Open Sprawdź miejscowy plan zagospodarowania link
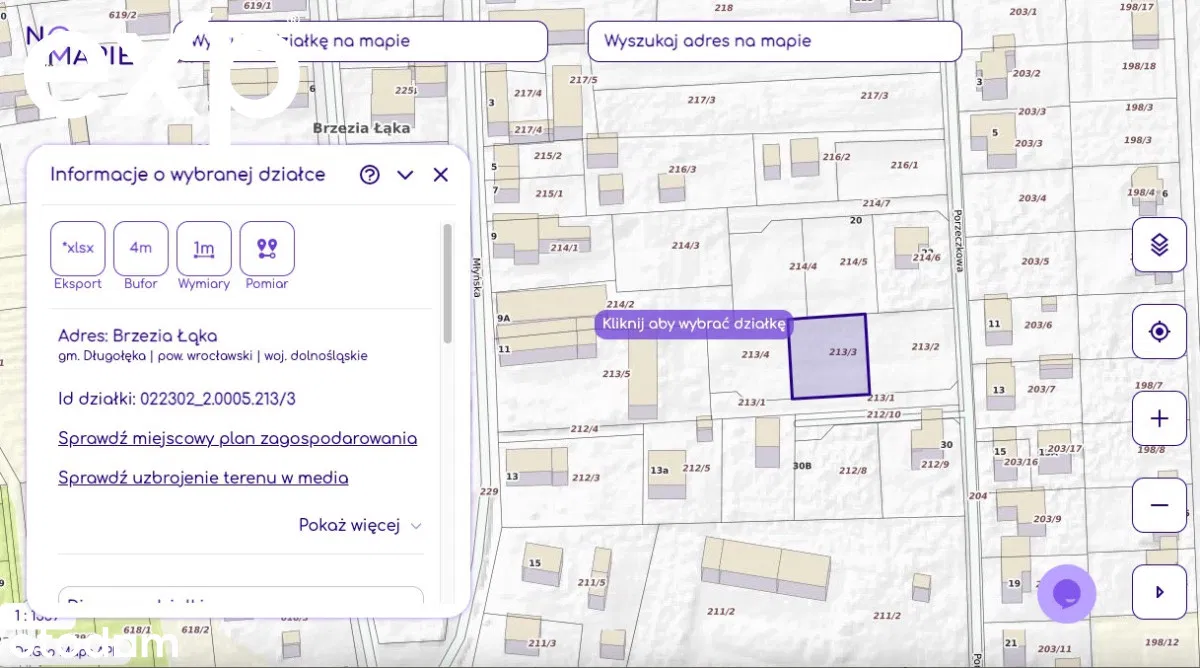The image size is (1200, 668). 238,439
